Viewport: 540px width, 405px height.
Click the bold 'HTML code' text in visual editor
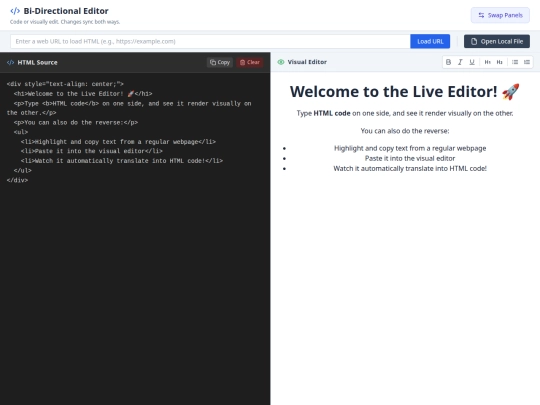click(x=332, y=113)
